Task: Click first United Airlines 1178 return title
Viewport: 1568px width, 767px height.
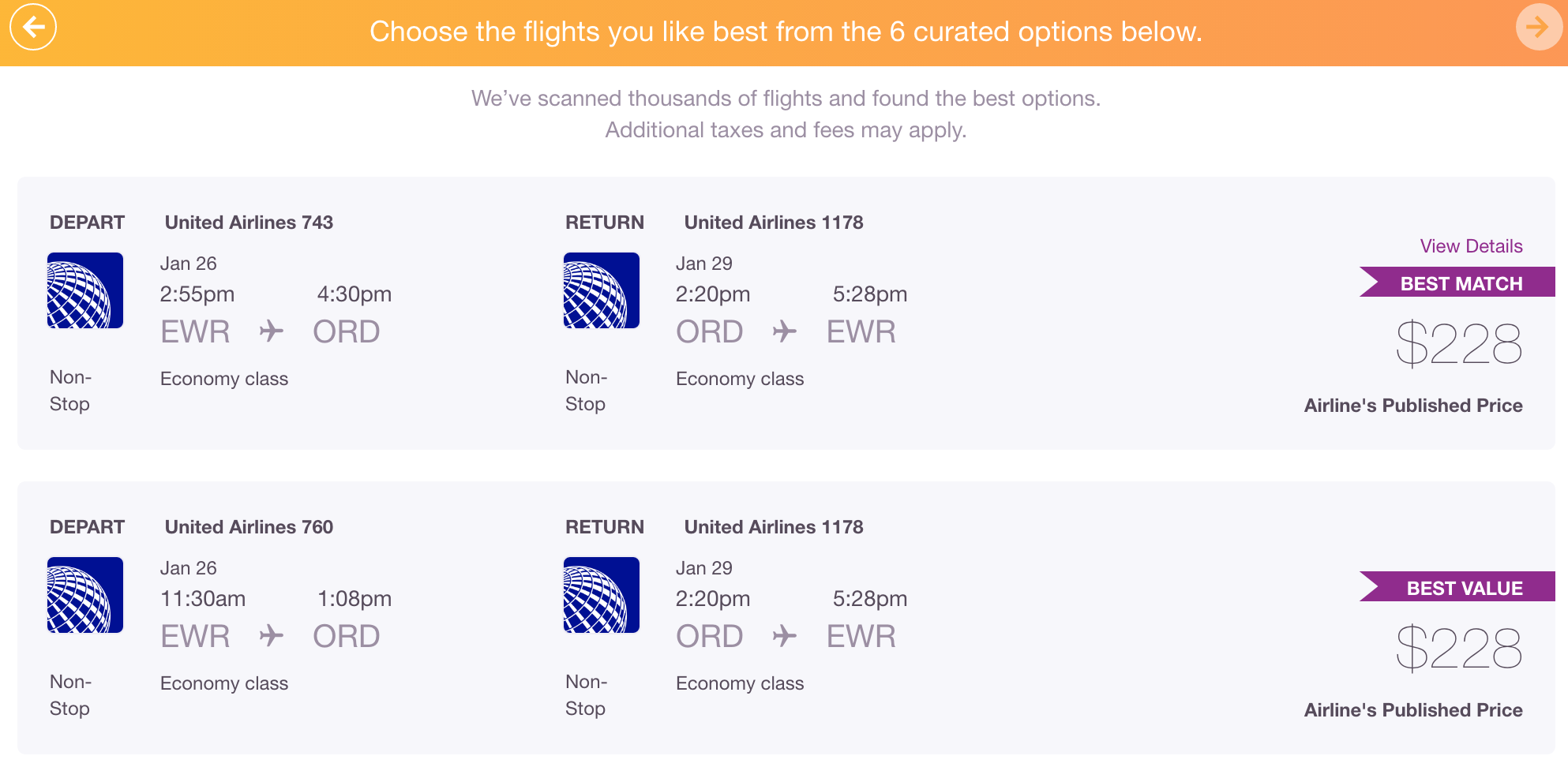Action: pyautogui.click(x=774, y=223)
